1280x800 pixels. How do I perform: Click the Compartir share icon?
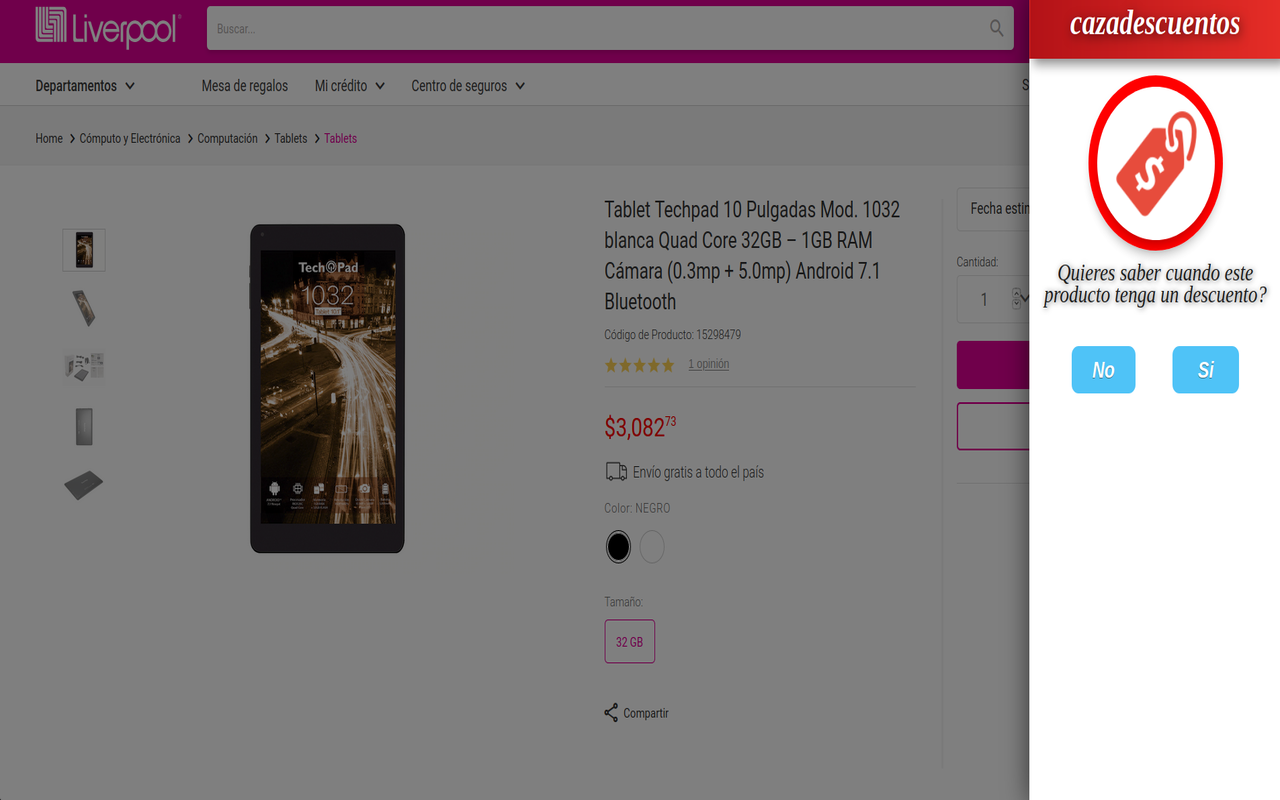[611, 713]
